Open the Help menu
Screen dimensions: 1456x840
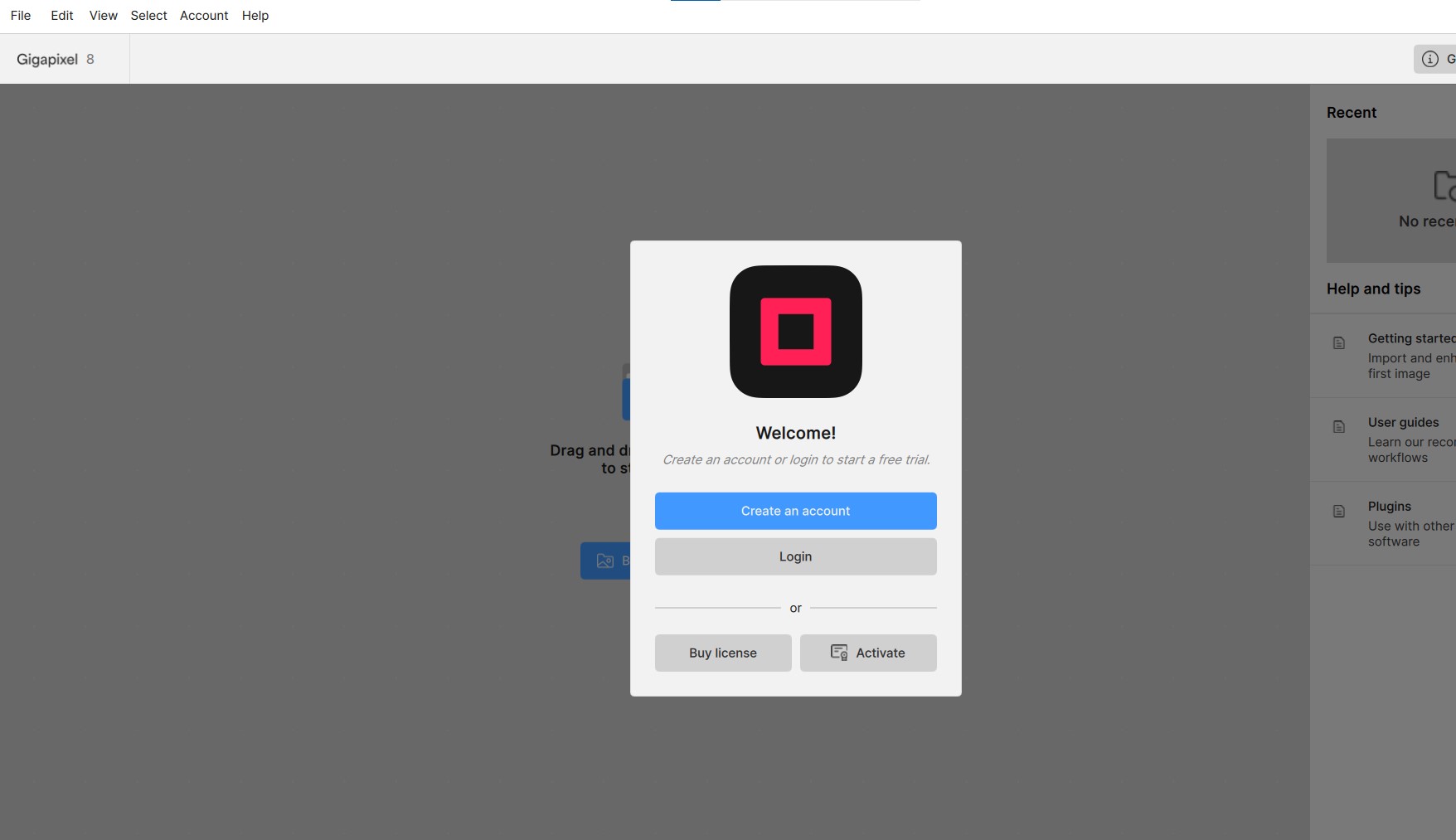point(255,16)
